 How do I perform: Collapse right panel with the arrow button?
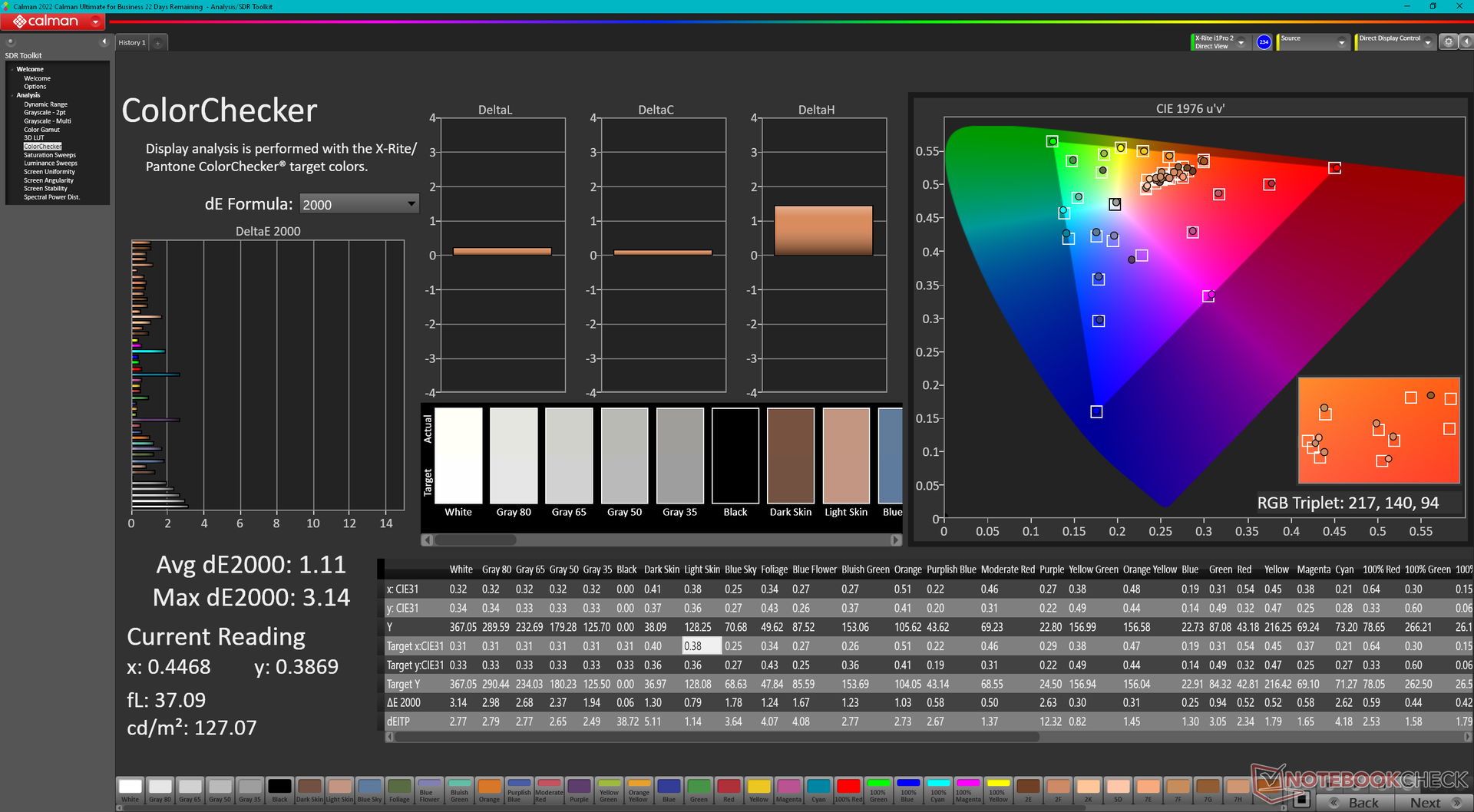click(1465, 42)
